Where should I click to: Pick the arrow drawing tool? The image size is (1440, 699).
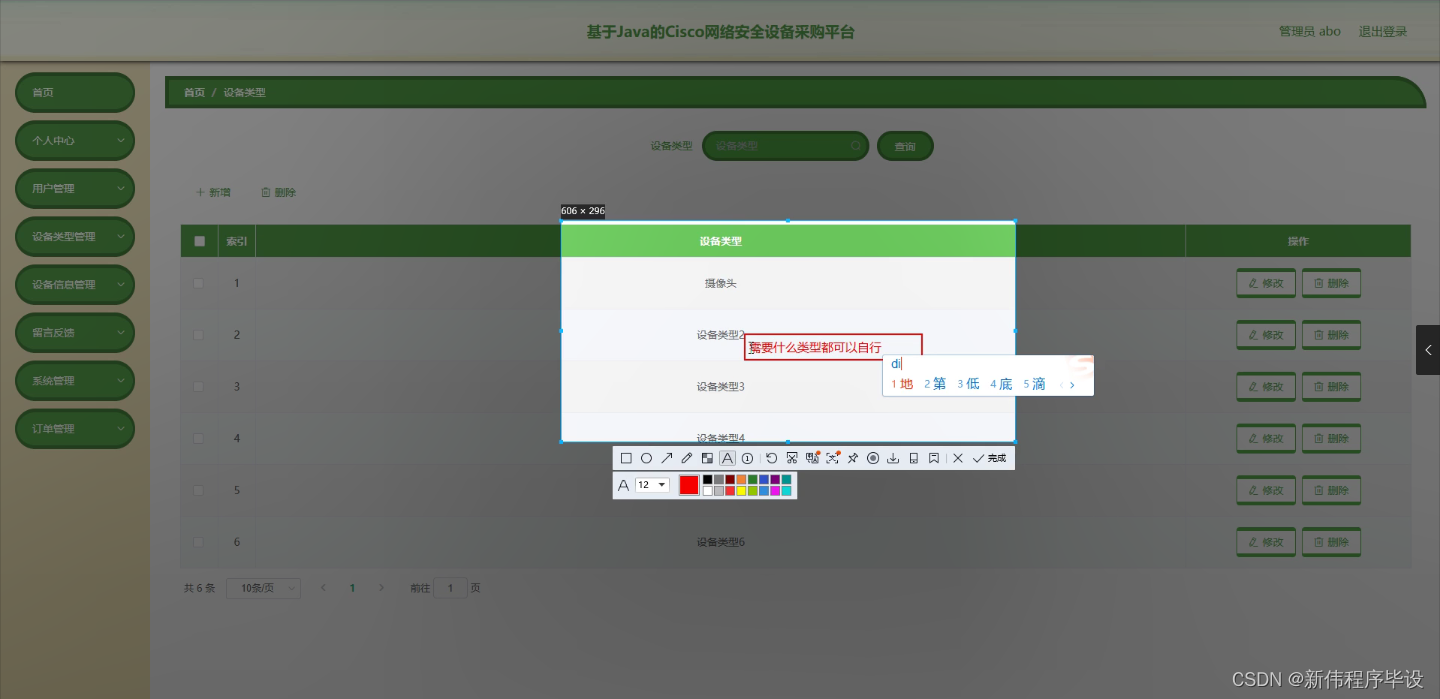point(667,458)
